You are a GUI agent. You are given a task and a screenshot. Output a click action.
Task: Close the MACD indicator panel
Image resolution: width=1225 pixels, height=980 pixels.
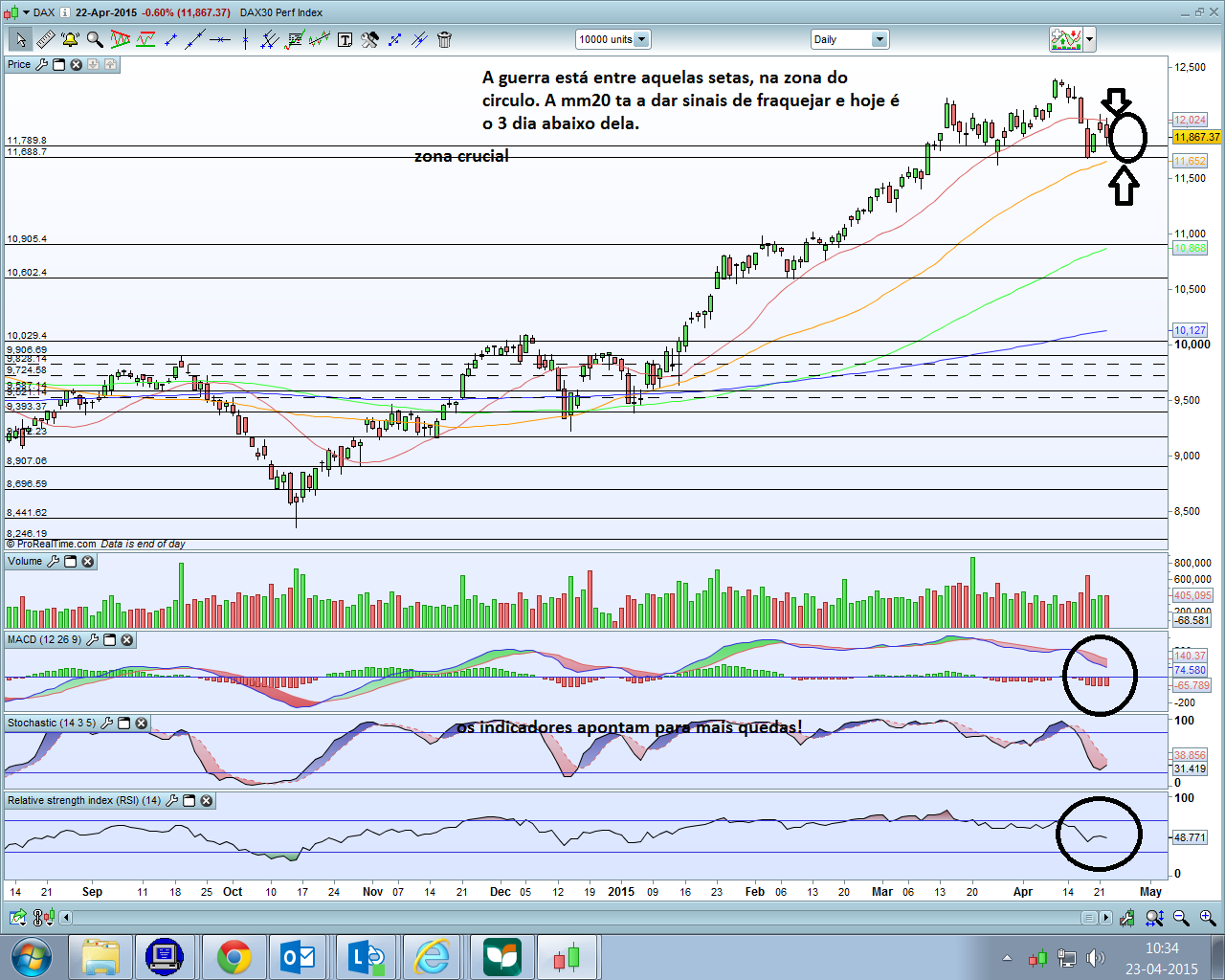click(126, 639)
